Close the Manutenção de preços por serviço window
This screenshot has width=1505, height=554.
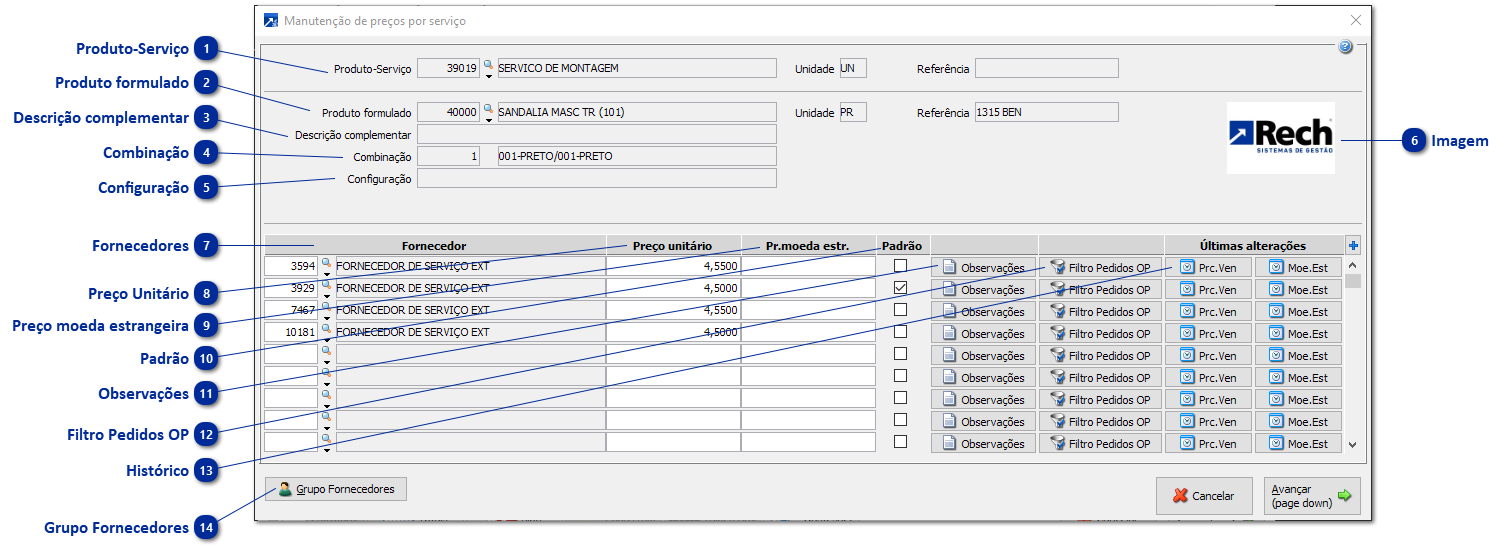pyautogui.click(x=1356, y=20)
